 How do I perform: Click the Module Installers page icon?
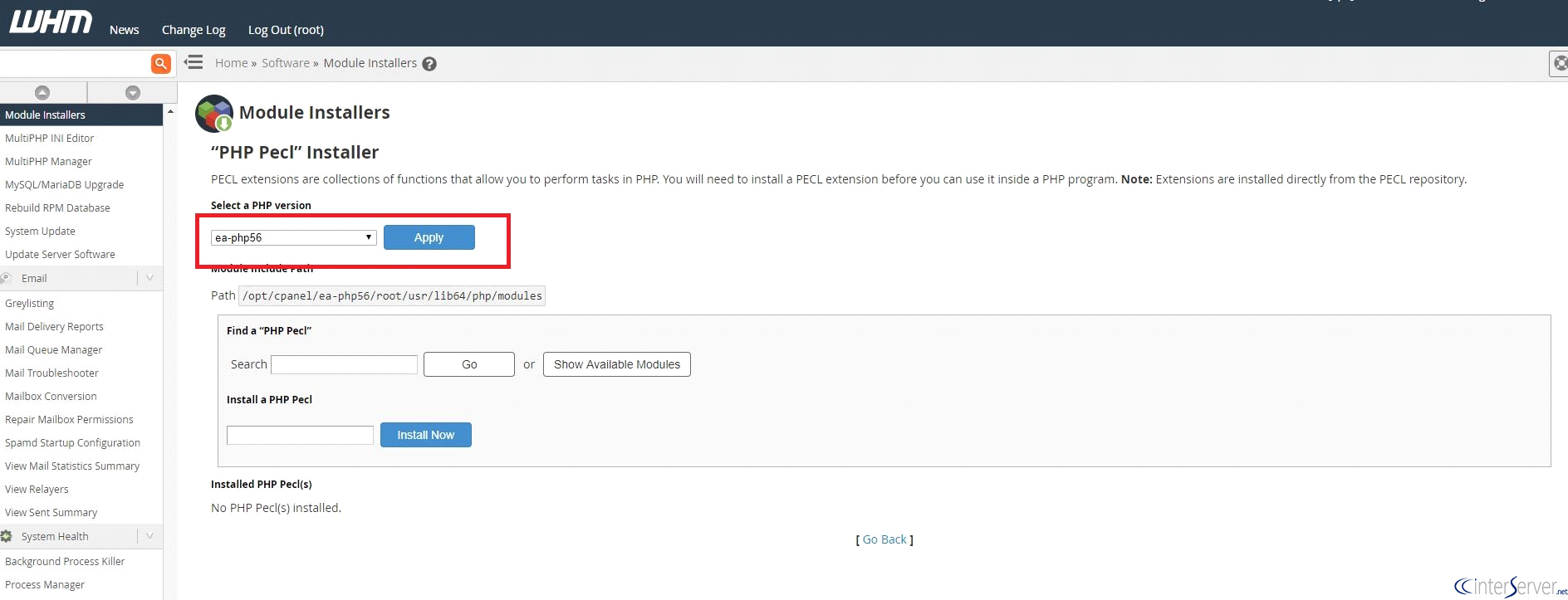tap(214, 114)
